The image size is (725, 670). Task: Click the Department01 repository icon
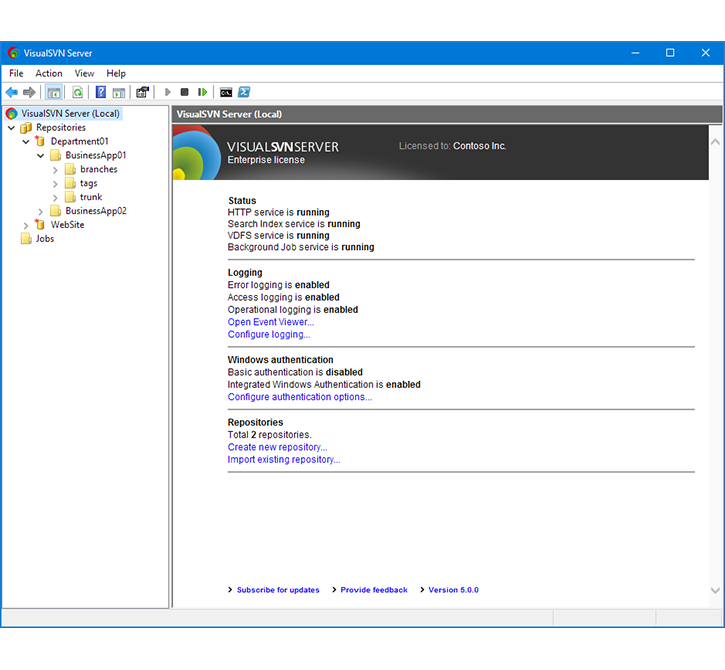tap(40, 141)
